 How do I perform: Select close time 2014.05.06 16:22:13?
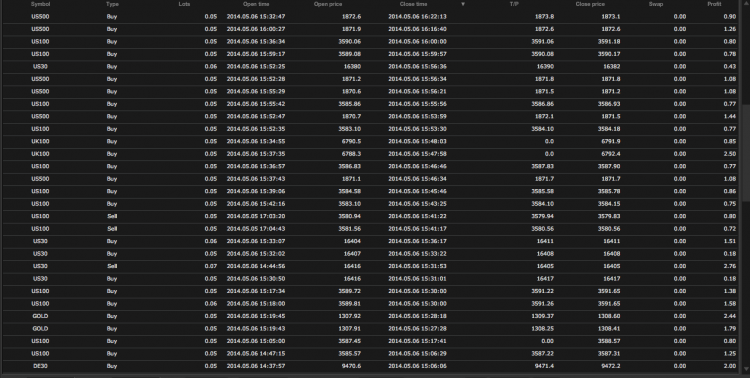(x=417, y=17)
